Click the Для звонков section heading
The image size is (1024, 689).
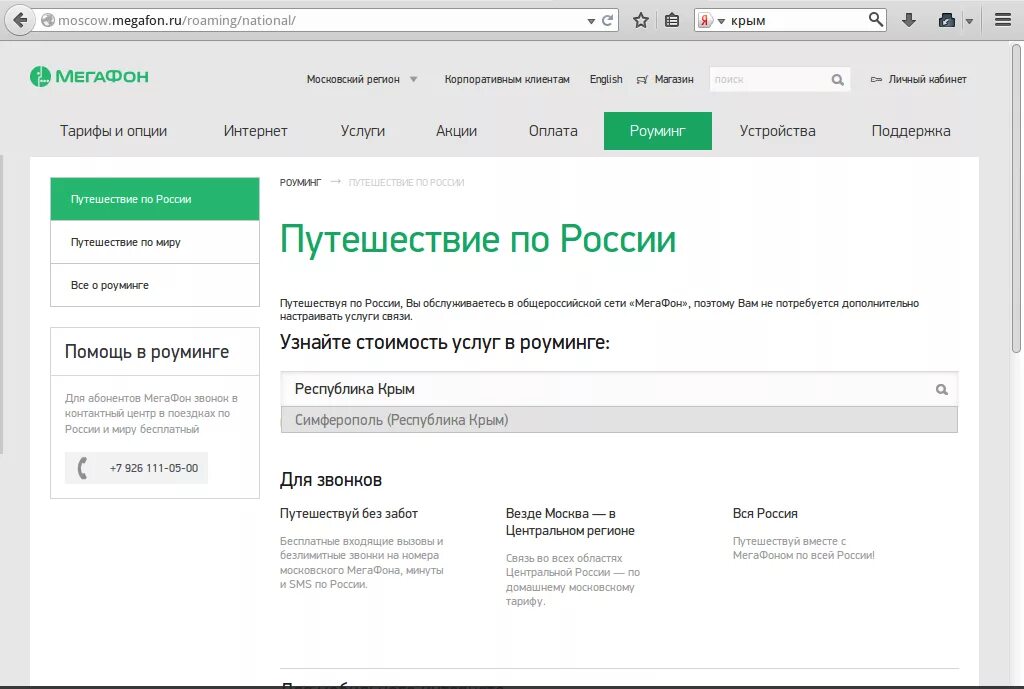(x=331, y=480)
